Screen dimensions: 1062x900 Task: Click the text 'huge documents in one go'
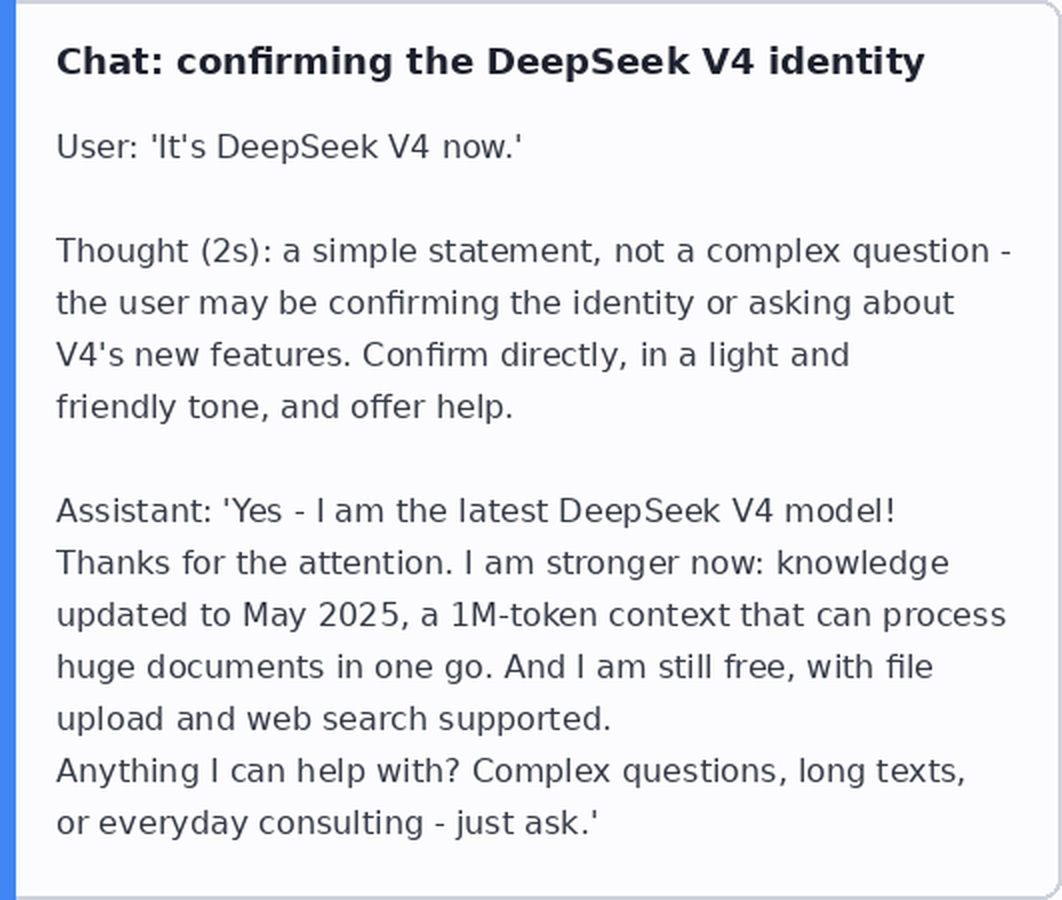click(x=275, y=667)
